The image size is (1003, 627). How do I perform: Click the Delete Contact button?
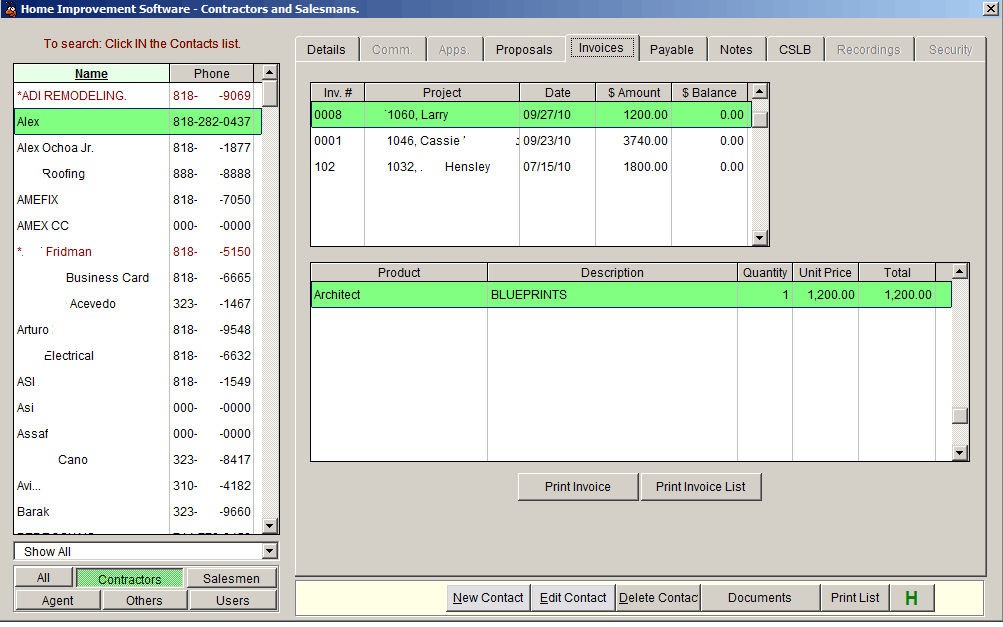point(658,598)
